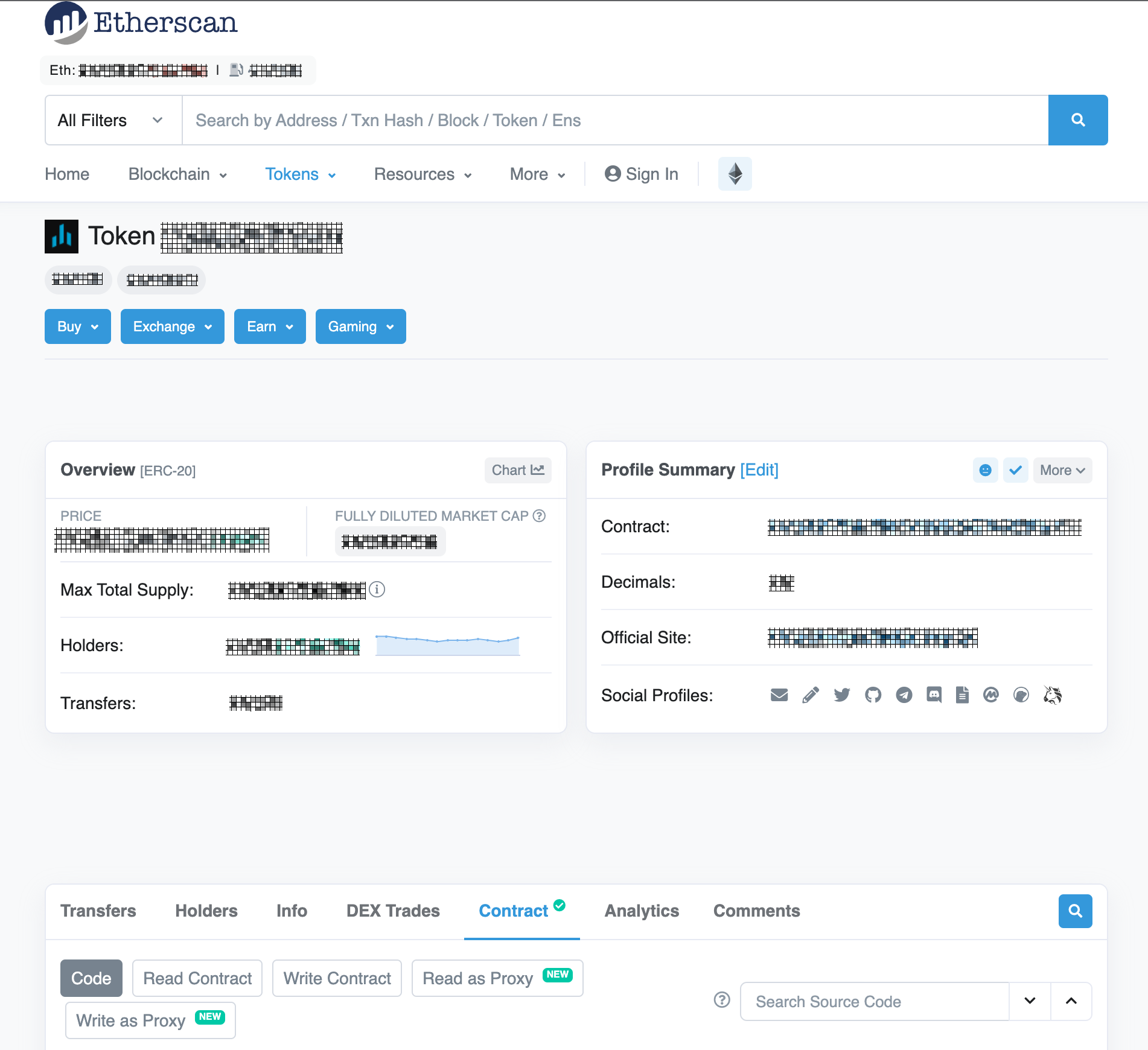The width and height of the screenshot is (1148, 1050).
Task: Click the Telegram social profile icon
Action: (x=904, y=695)
